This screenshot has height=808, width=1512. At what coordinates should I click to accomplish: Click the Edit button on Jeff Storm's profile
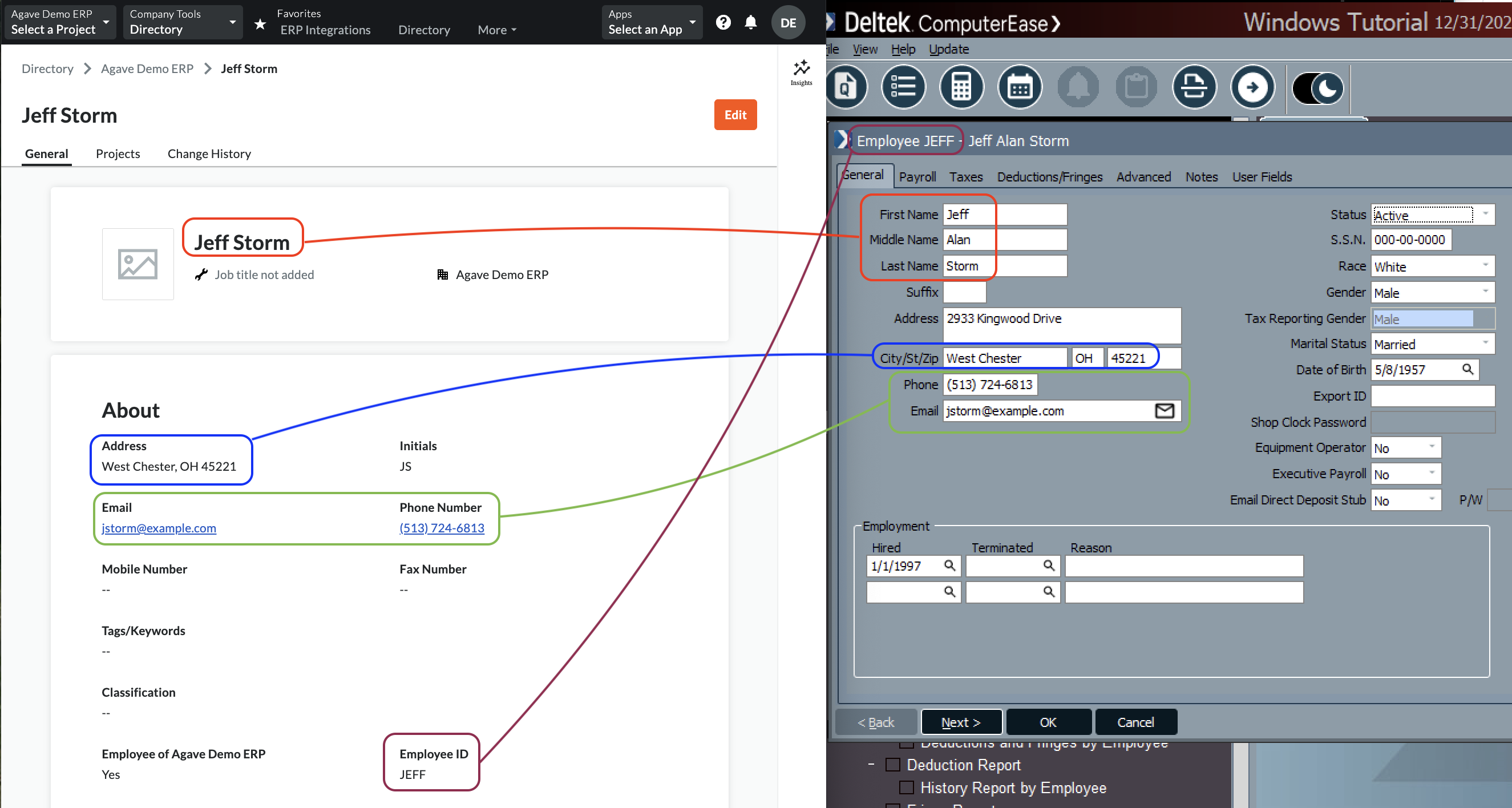coord(735,115)
